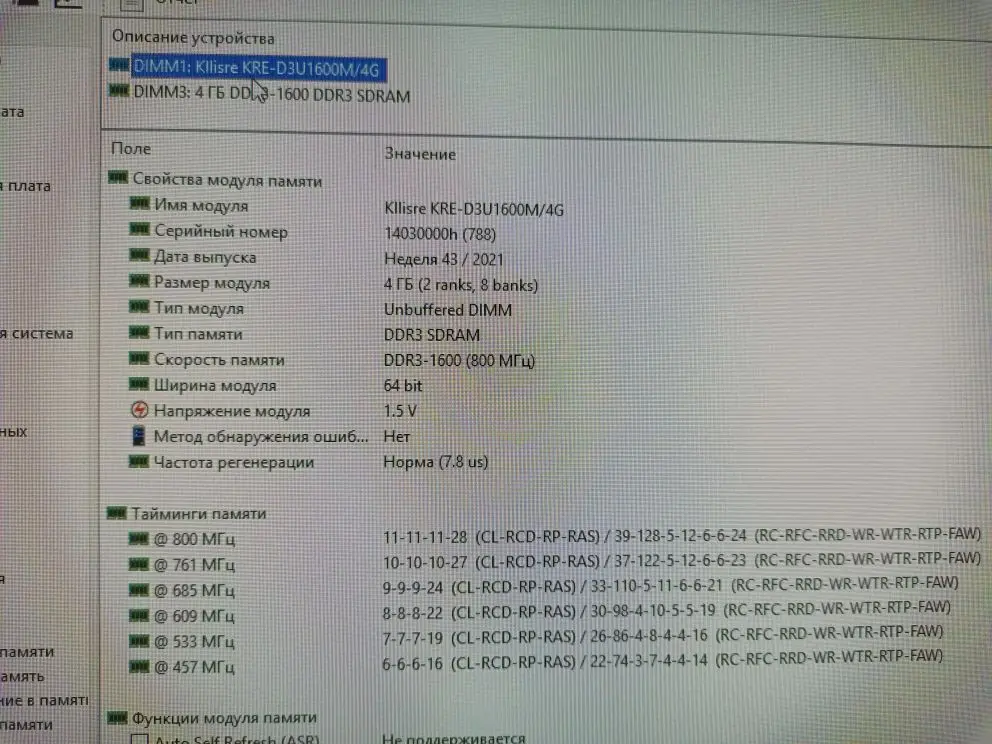Select the Имя модуля field label
This screenshot has height=744, width=992.
tap(201, 206)
